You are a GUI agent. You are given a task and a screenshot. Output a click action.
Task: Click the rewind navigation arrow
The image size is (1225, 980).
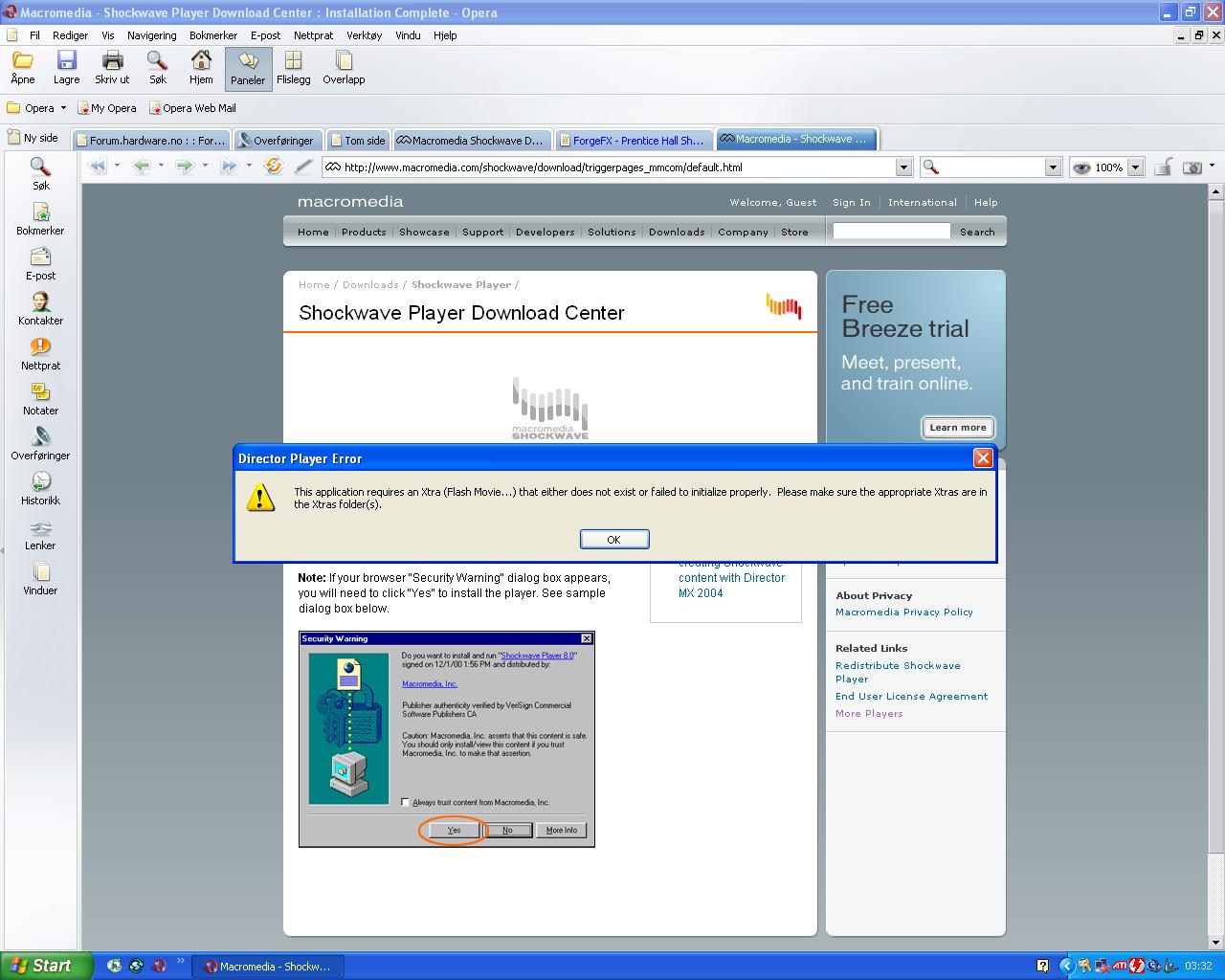(x=98, y=167)
